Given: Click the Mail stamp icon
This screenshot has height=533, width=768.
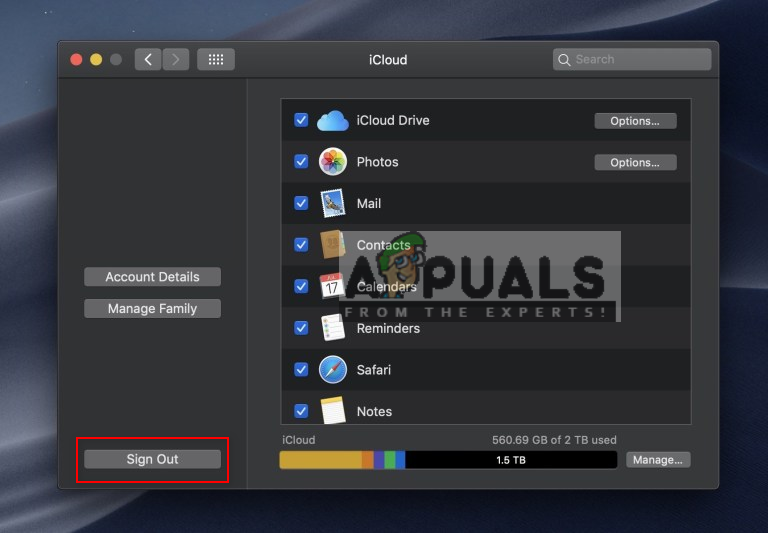Looking at the screenshot, I should pos(333,203).
